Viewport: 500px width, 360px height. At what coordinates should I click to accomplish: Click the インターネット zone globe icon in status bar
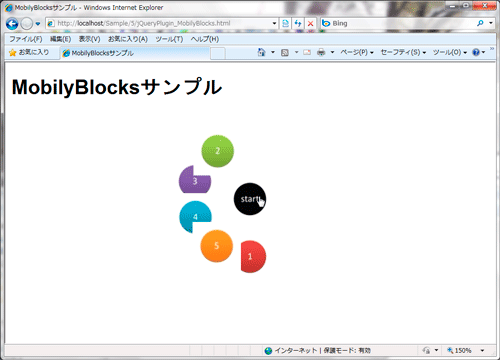pos(268,351)
